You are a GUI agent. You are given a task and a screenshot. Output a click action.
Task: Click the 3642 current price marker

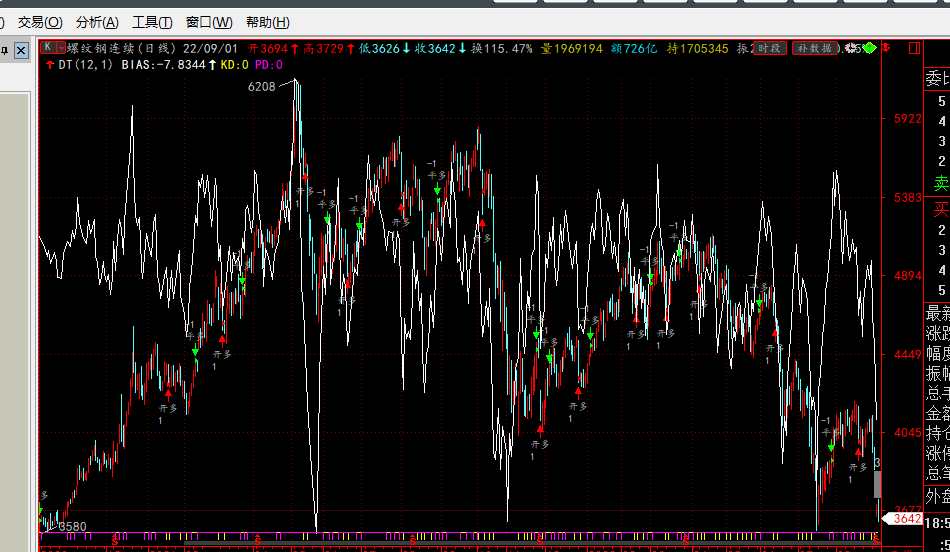pos(903,519)
